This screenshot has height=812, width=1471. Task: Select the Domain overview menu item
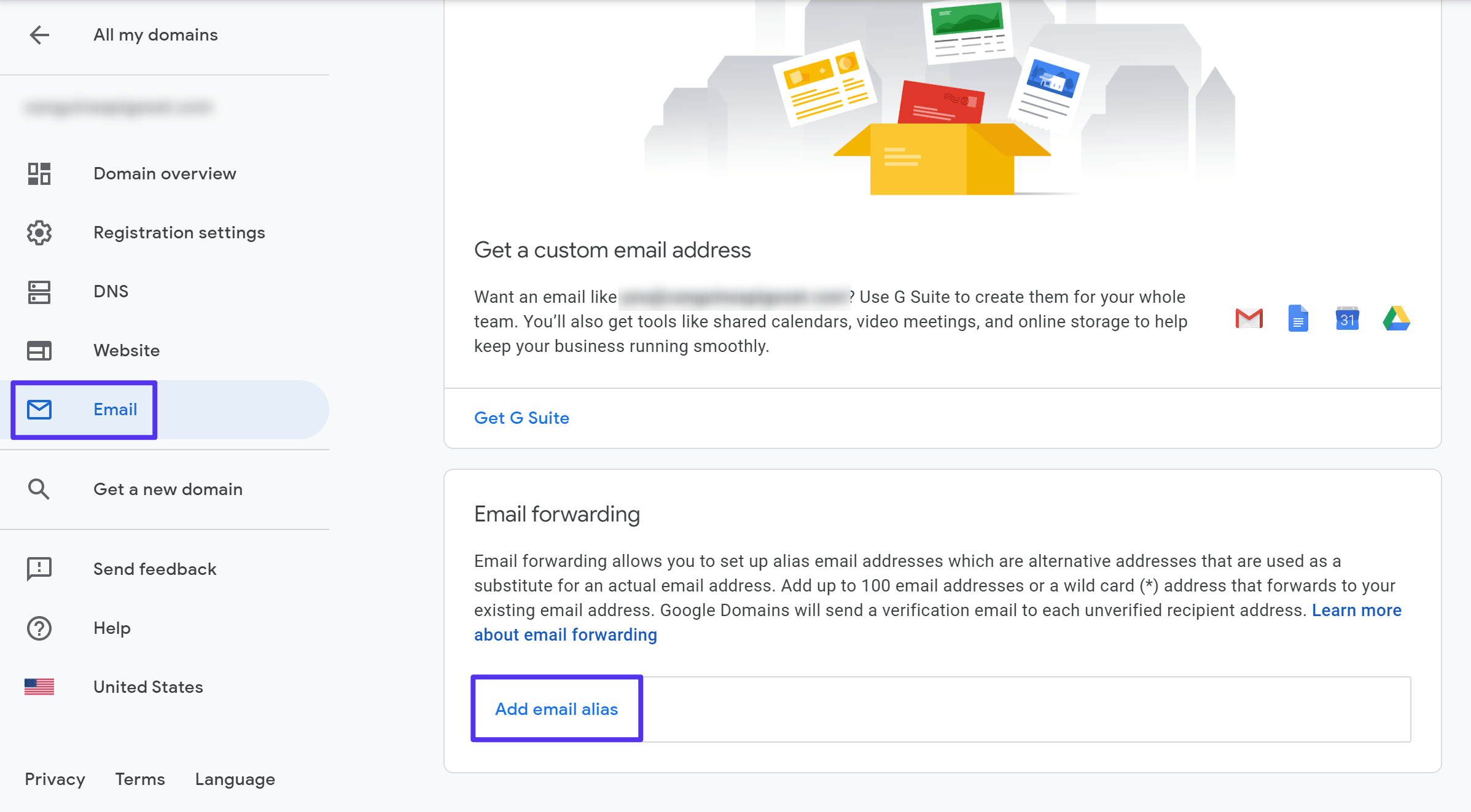pos(164,173)
